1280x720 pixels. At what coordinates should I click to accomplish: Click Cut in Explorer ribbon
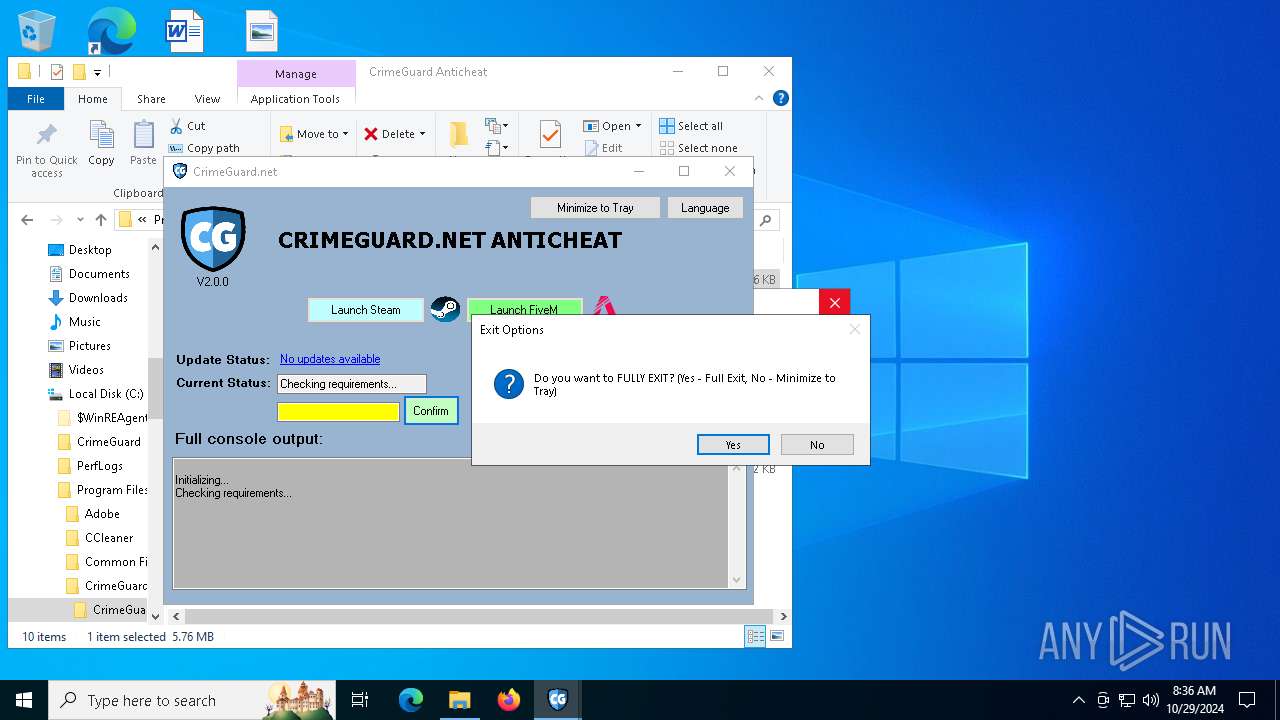[x=187, y=126]
